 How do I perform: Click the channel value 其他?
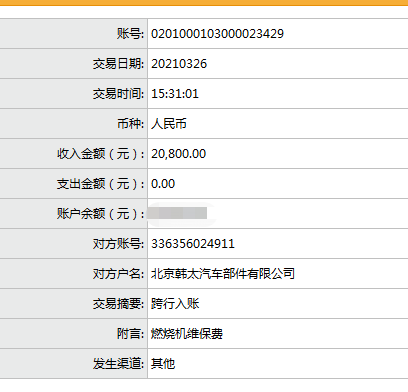[163, 364]
